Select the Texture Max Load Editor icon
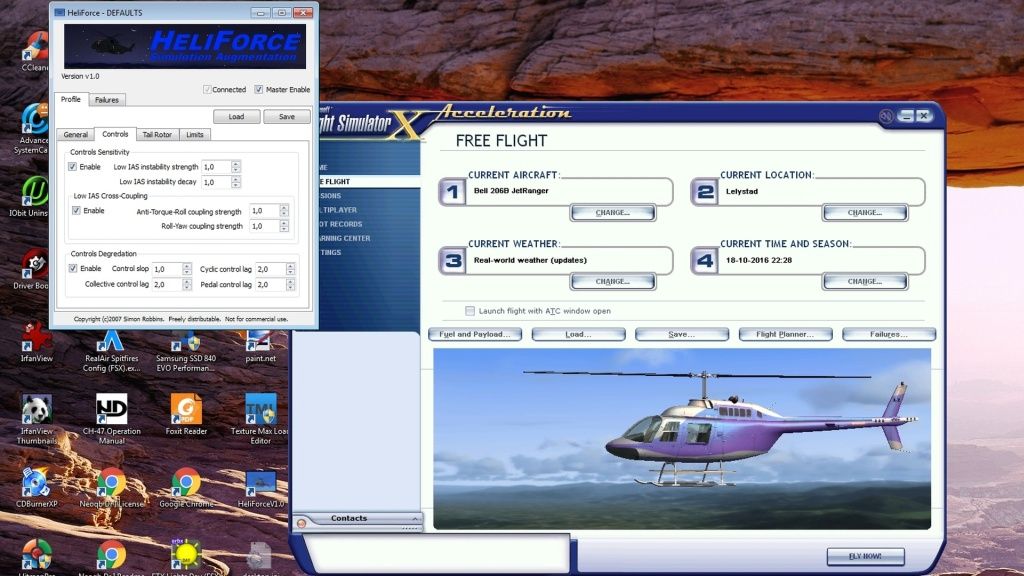The image size is (1024, 576). 260,419
